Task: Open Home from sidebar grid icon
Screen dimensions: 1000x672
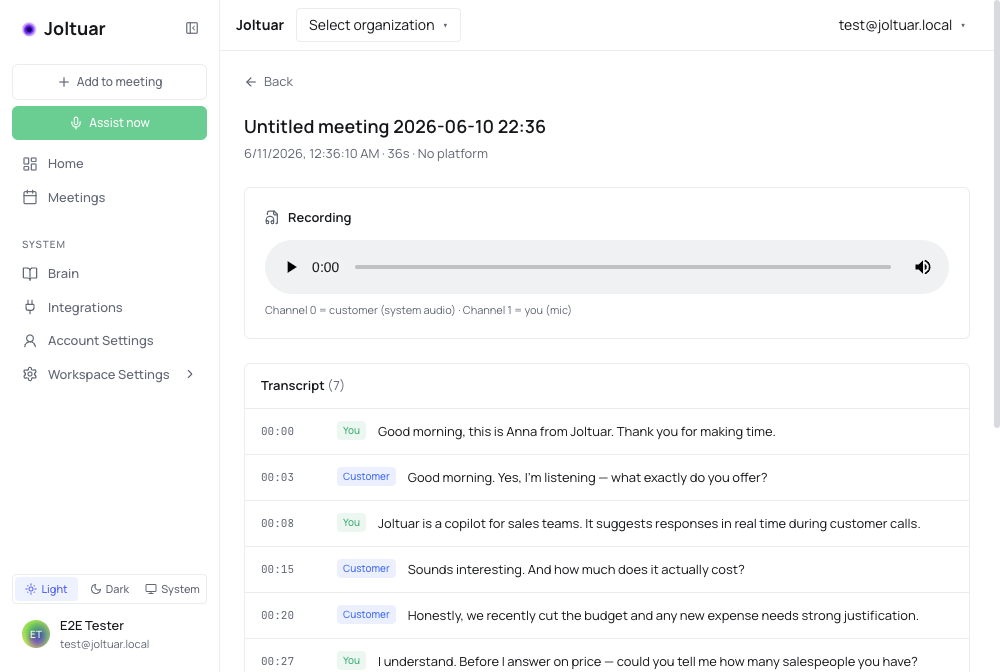Action: [30, 164]
